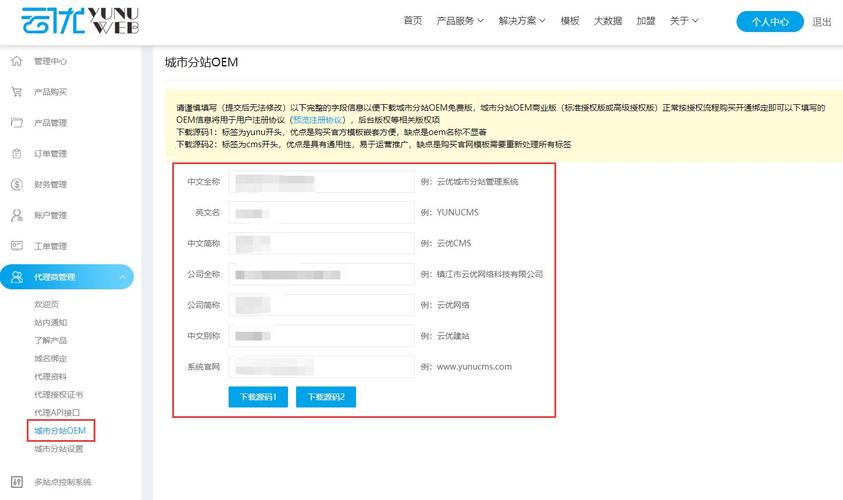Collapse the 代理商管理 section chevron
This screenshot has width=843, height=500.
click(122, 277)
